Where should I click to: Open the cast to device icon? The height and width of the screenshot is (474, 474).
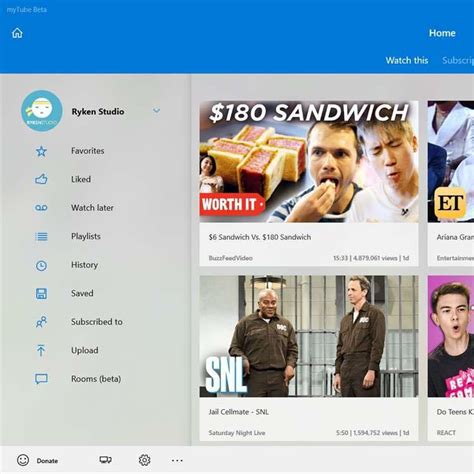(x=106, y=460)
